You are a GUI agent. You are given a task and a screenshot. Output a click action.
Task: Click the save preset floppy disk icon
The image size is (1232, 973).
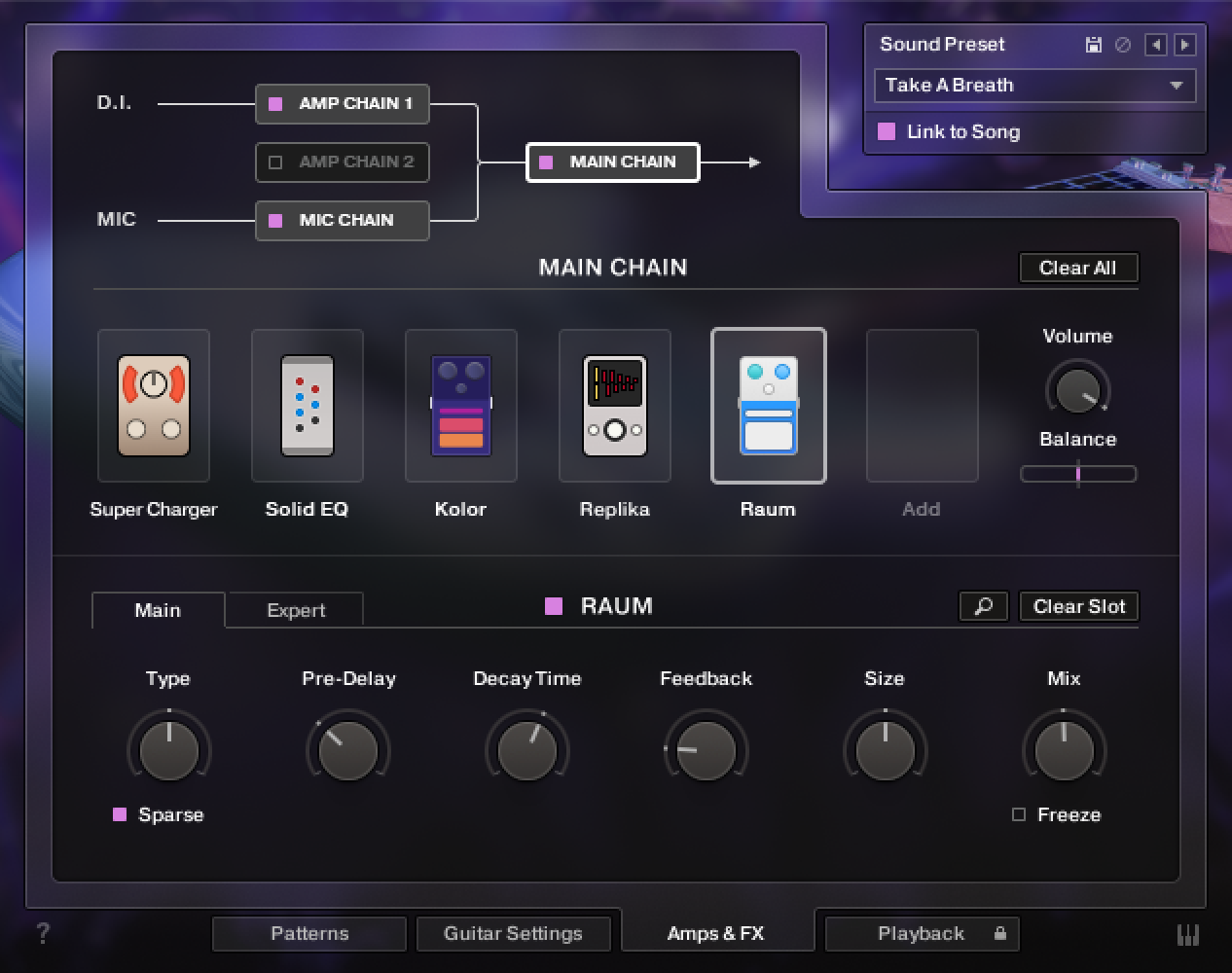point(1094,45)
